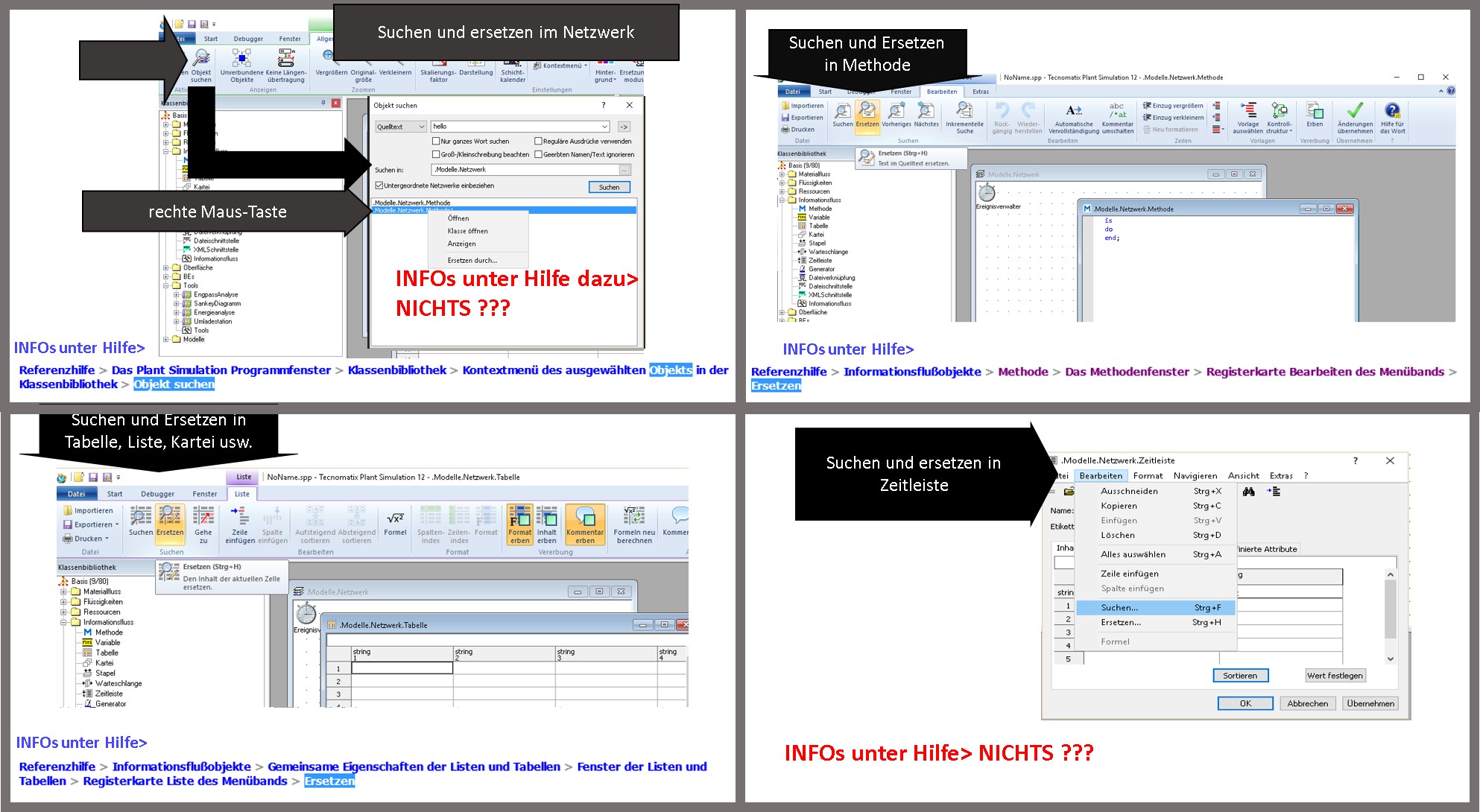The width and height of the screenshot is (1480, 812).
Task: Click Suchen in the Methode window's Bearbeiten ribbon
Action: pos(843,115)
